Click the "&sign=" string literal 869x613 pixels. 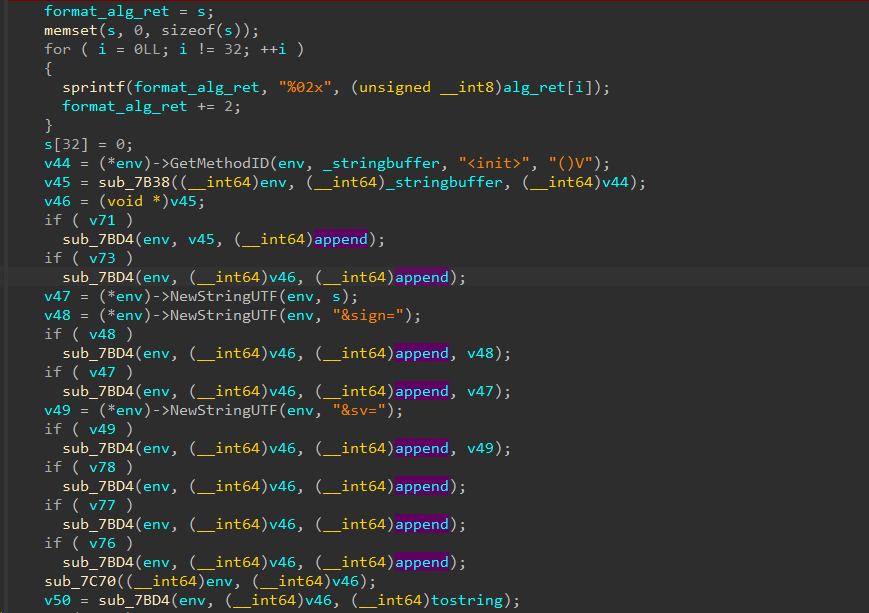click(x=368, y=315)
